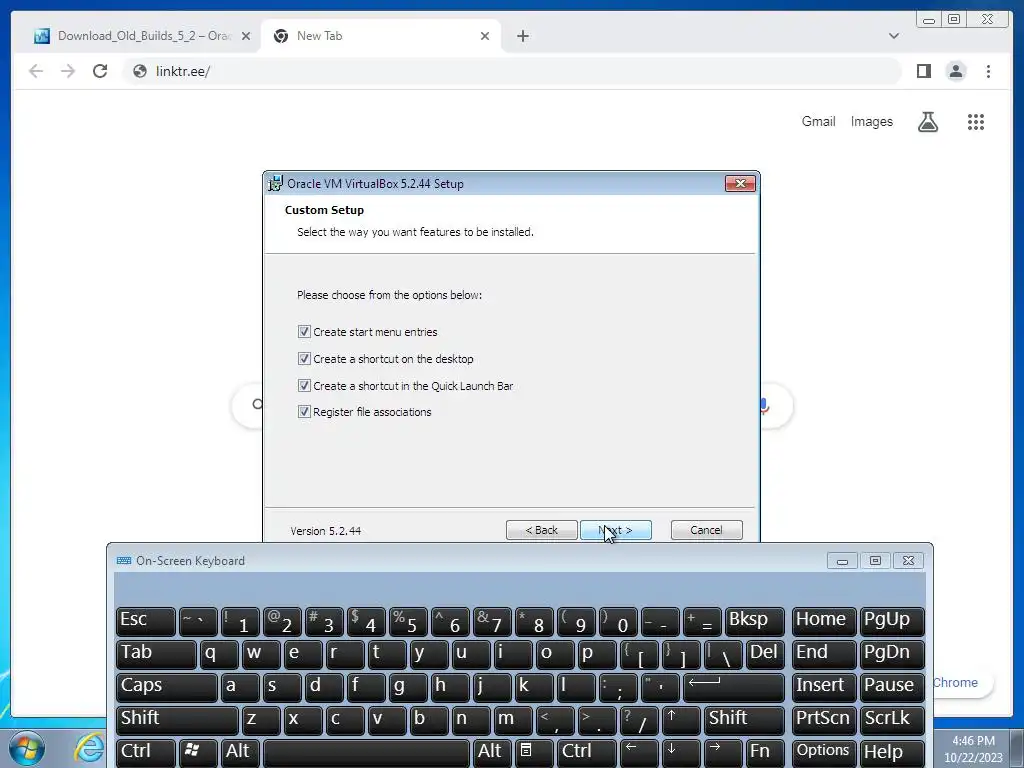Toggle the left Ctrl key
1024x768 pixels.
point(146,752)
